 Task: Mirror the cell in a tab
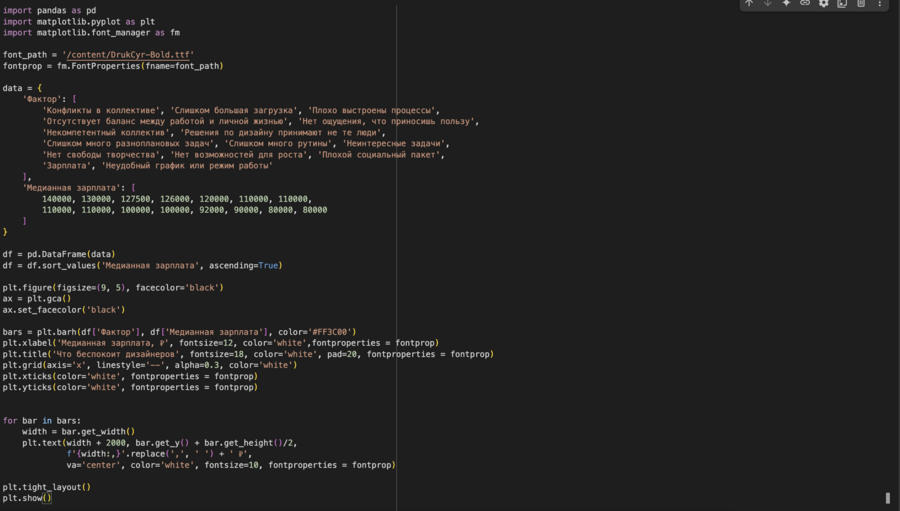[x=842, y=4]
